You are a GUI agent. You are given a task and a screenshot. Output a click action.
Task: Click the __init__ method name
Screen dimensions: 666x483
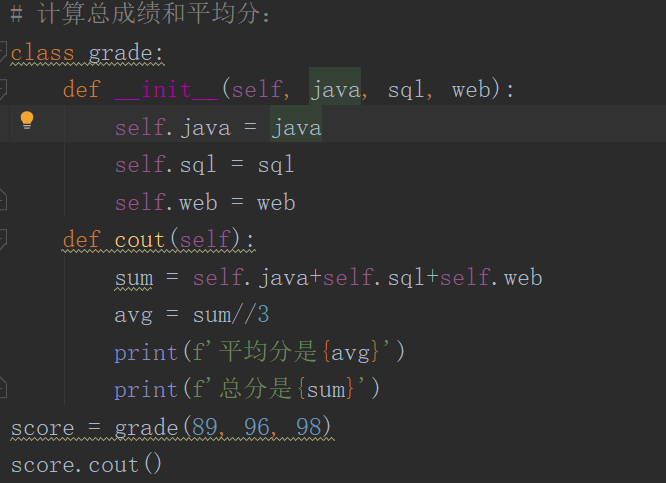click(166, 90)
